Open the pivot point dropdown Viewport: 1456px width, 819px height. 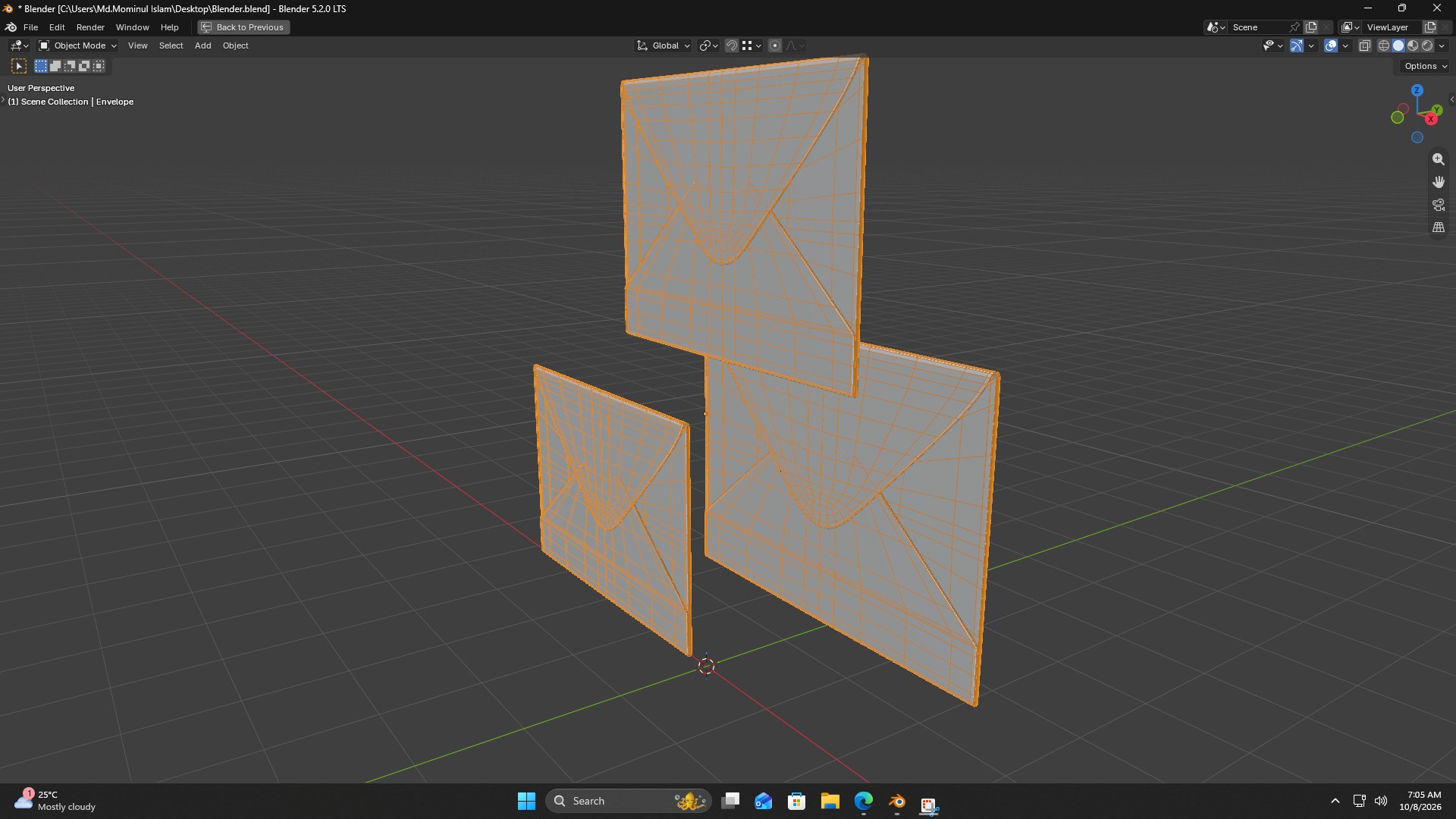(708, 46)
